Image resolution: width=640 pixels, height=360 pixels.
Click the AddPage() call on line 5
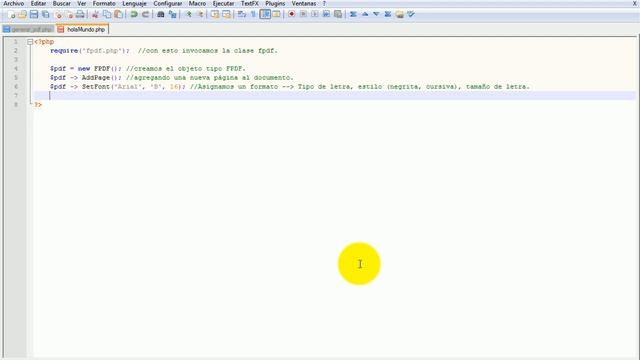[102, 78]
